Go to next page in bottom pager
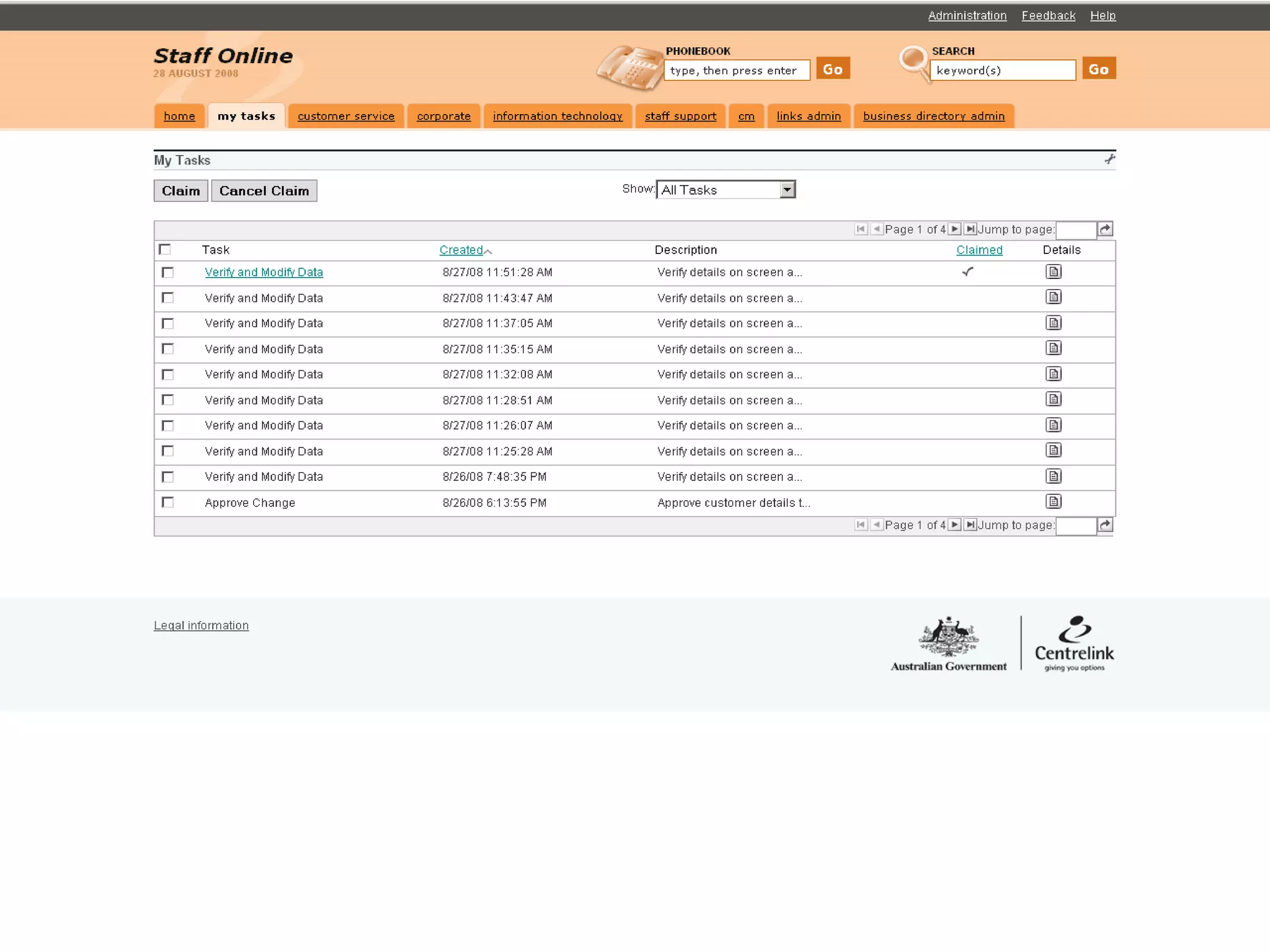 [x=955, y=524]
